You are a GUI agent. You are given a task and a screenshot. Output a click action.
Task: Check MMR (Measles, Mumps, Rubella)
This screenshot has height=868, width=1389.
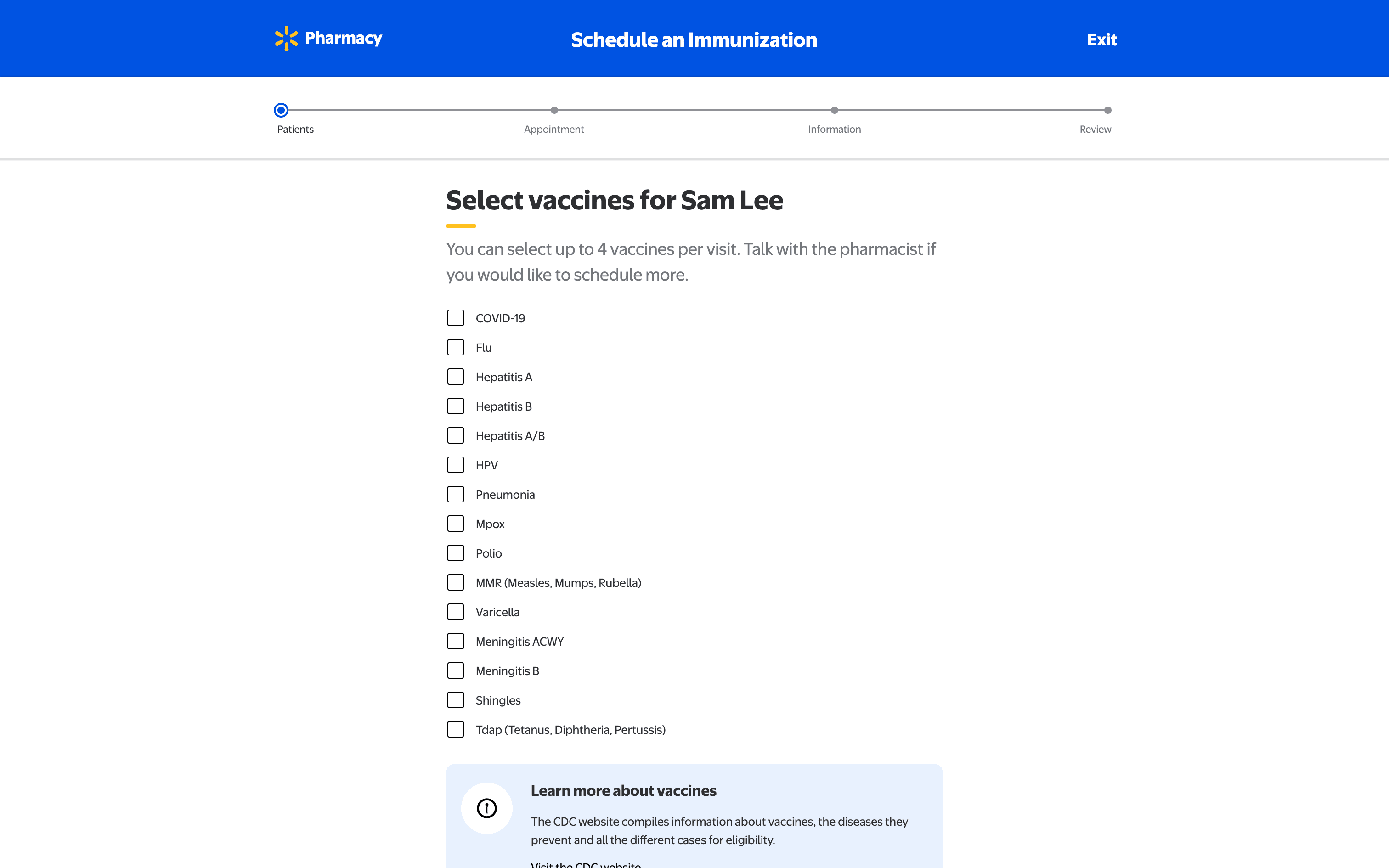pos(455,583)
